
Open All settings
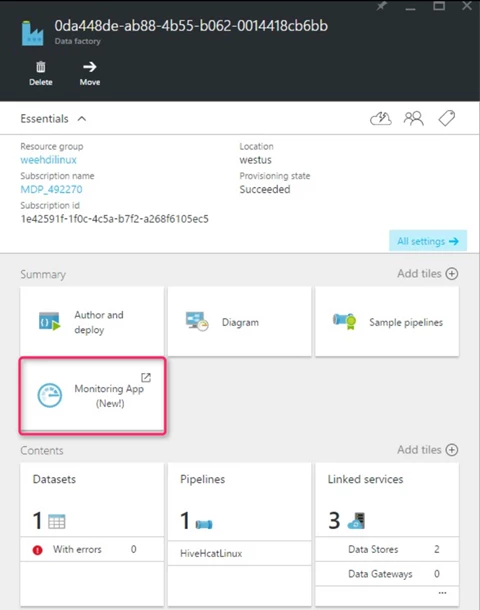click(x=428, y=241)
